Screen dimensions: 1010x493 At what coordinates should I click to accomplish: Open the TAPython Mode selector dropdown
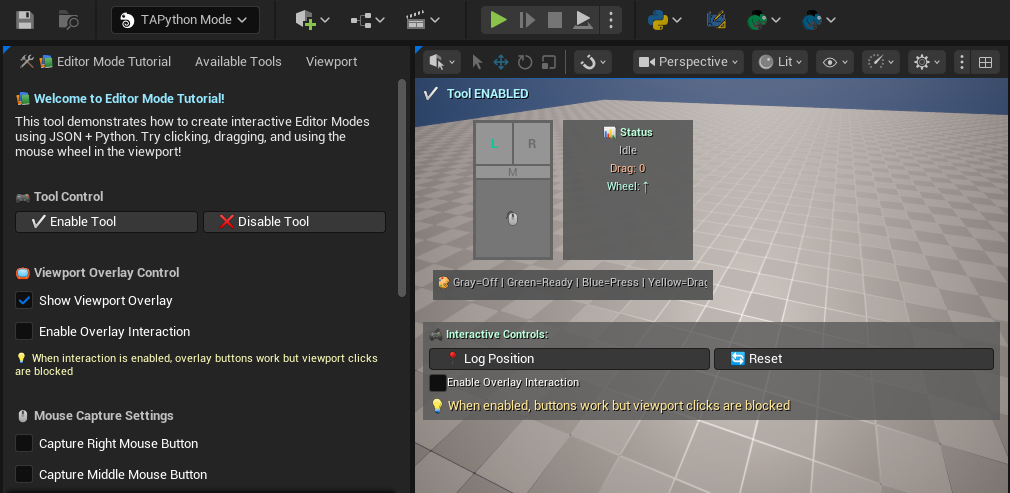point(186,20)
